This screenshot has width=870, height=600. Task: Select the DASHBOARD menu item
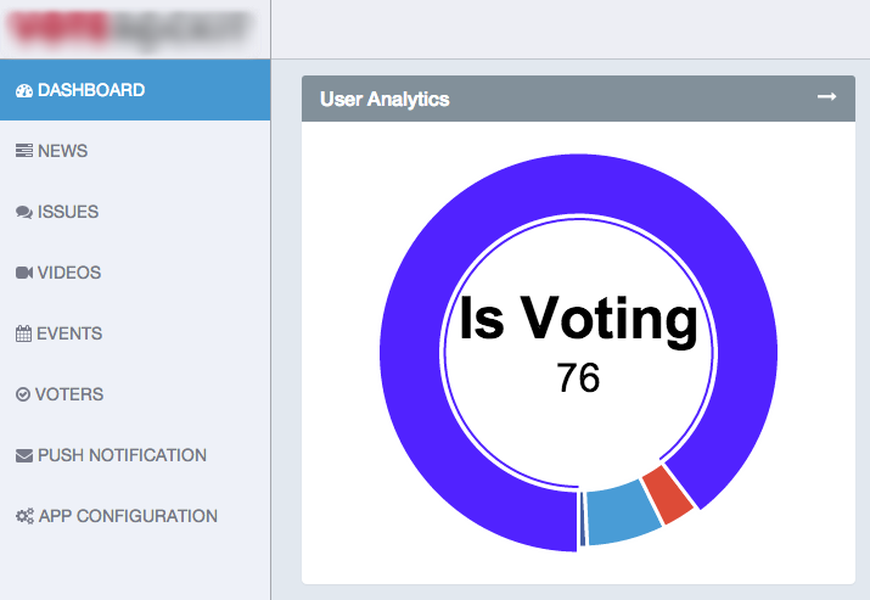click(x=135, y=90)
